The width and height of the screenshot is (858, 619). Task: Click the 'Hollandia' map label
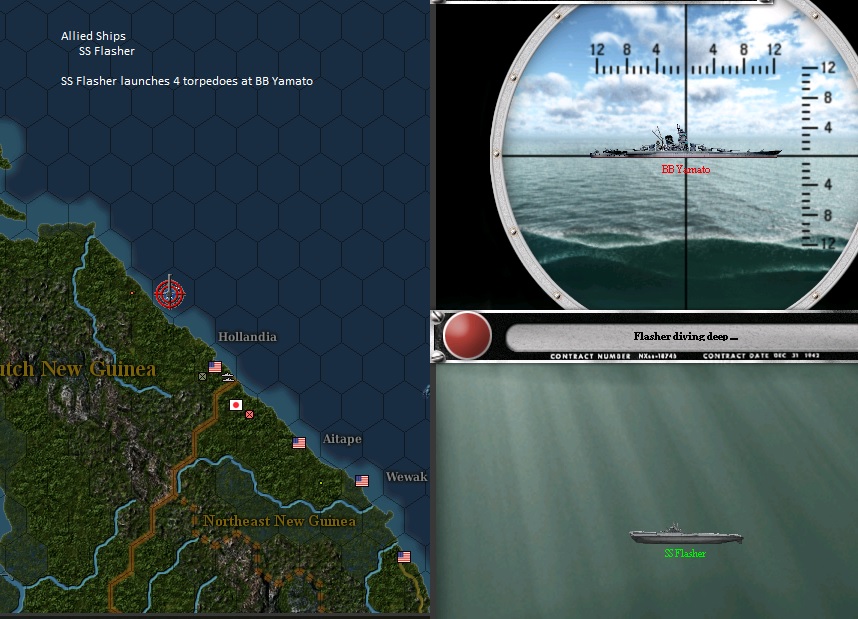[247, 337]
